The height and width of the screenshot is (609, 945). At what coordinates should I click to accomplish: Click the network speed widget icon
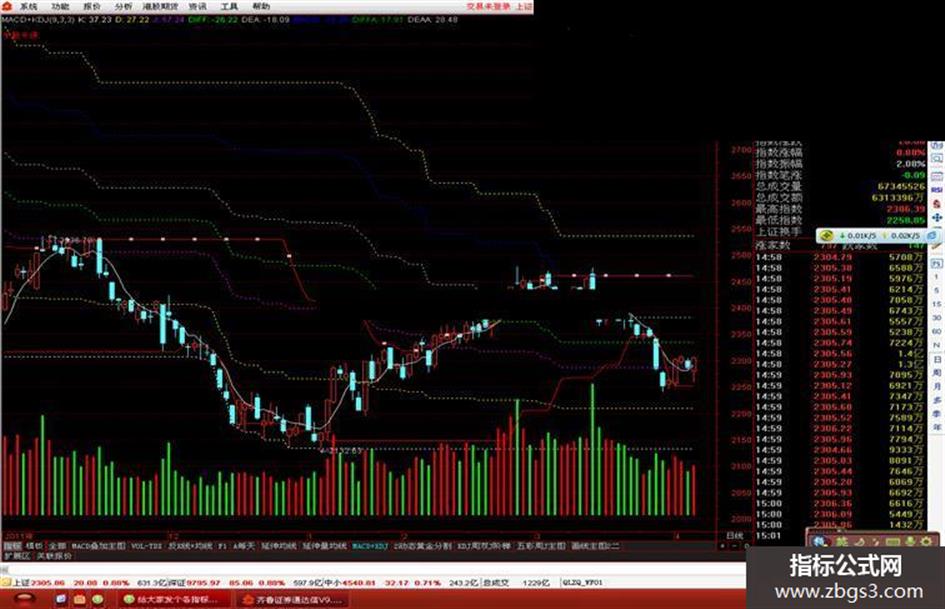(x=826, y=236)
